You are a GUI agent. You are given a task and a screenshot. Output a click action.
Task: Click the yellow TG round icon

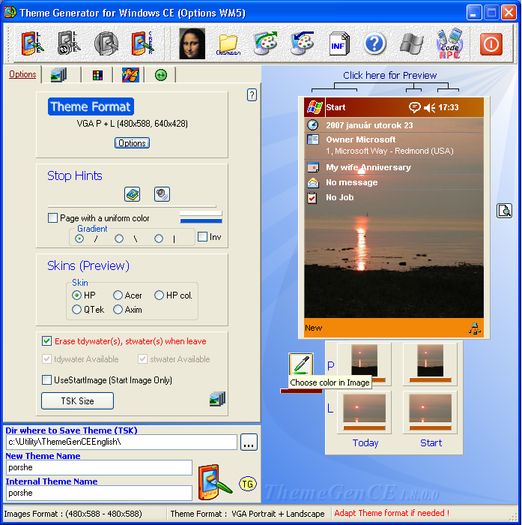pyautogui.click(x=248, y=484)
